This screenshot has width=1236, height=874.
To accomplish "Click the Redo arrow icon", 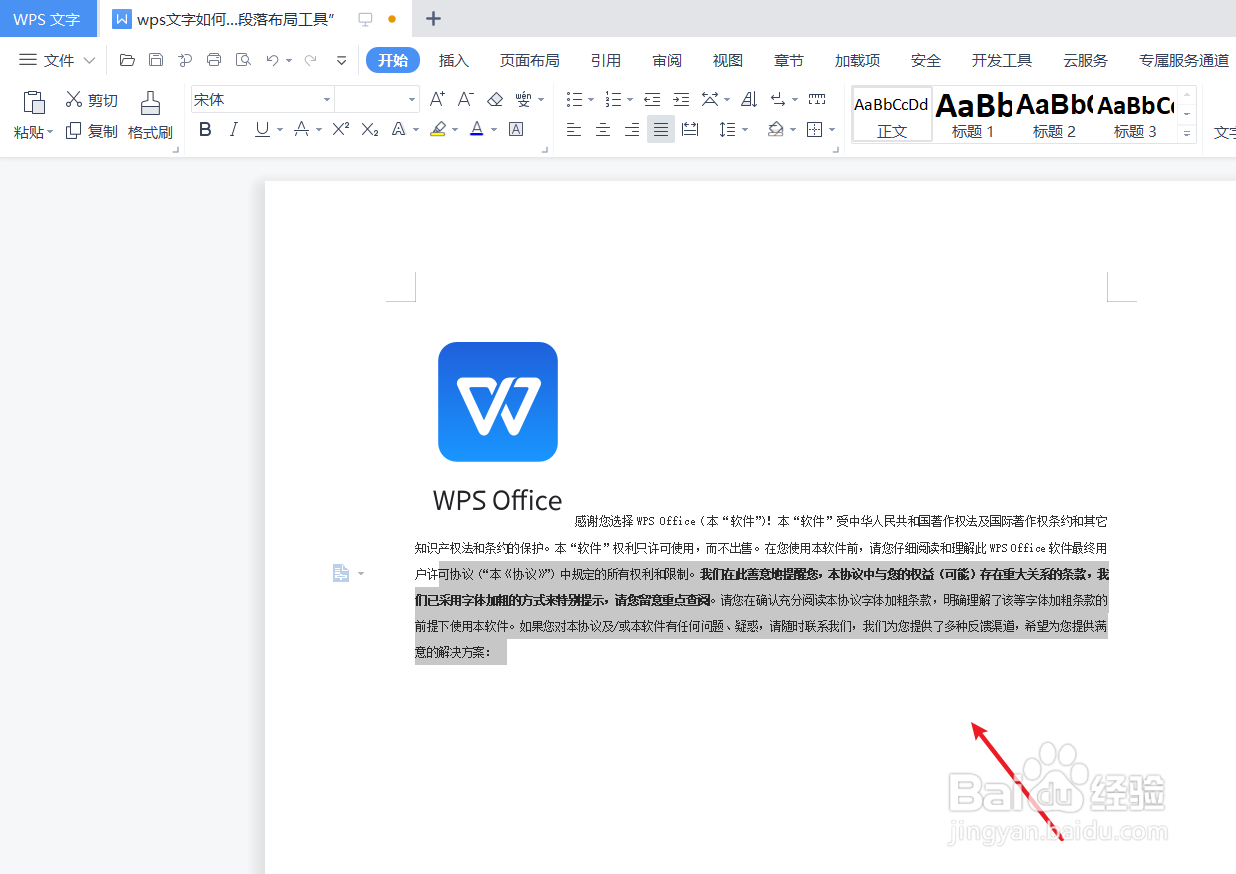I will [x=310, y=60].
